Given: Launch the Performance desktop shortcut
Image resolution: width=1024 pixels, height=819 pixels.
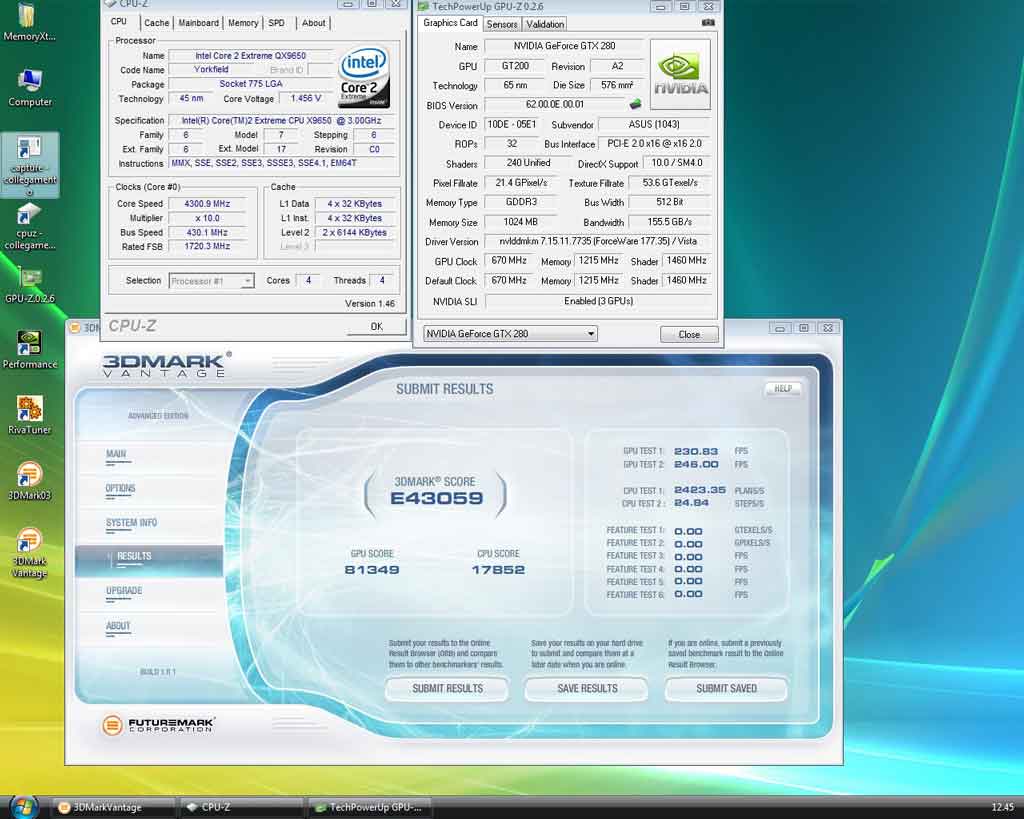Looking at the screenshot, I should pyautogui.click(x=29, y=350).
